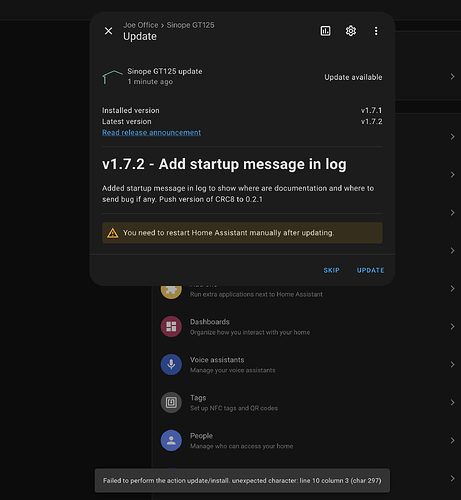Image resolution: width=461 pixels, height=500 pixels.
Task: Open the history graph icon in dialog header
Action: (325, 31)
